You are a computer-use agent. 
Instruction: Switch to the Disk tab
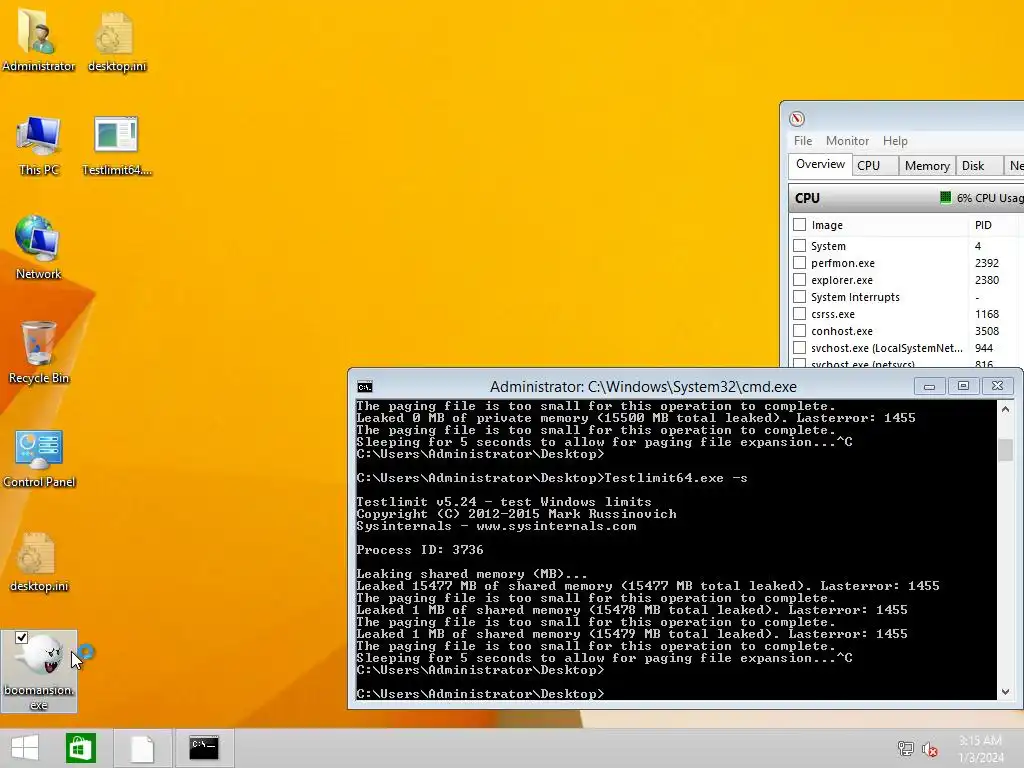coord(978,166)
